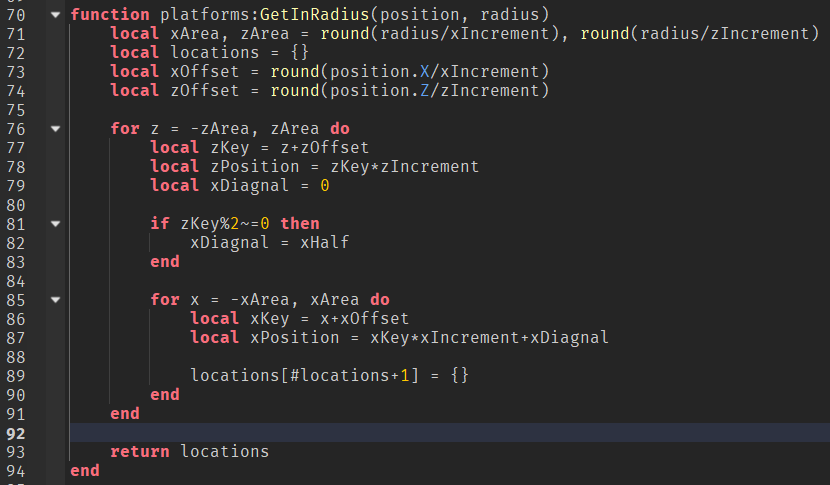Click the orange 0 value on line 79

tap(325, 186)
